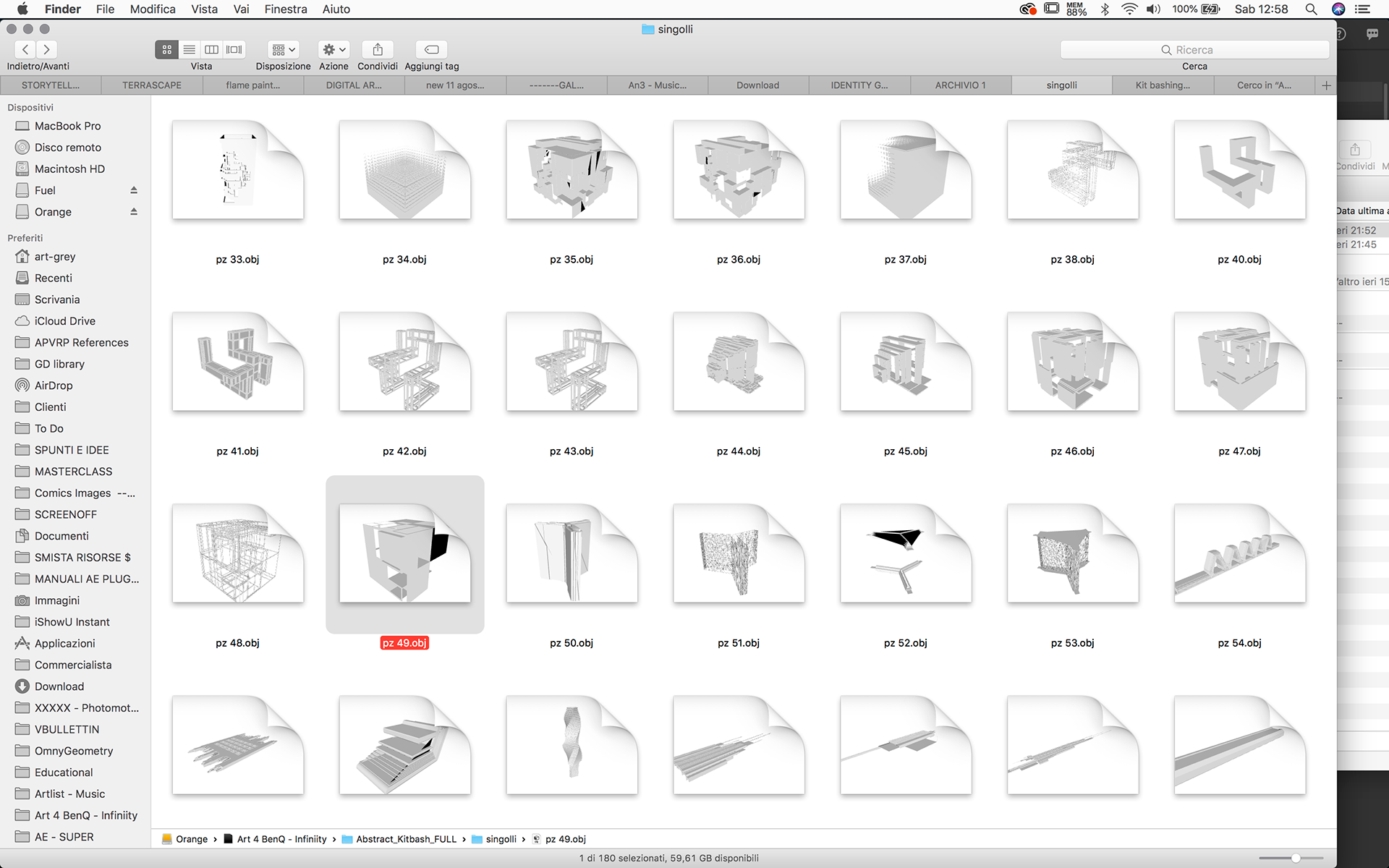Click the Ricerca search field
This screenshot has width=1389, height=868.
tap(1194, 50)
